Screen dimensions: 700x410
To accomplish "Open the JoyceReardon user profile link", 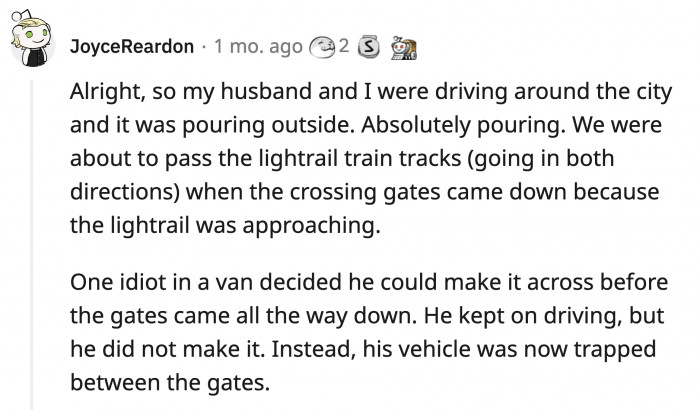I will click(x=132, y=46).
